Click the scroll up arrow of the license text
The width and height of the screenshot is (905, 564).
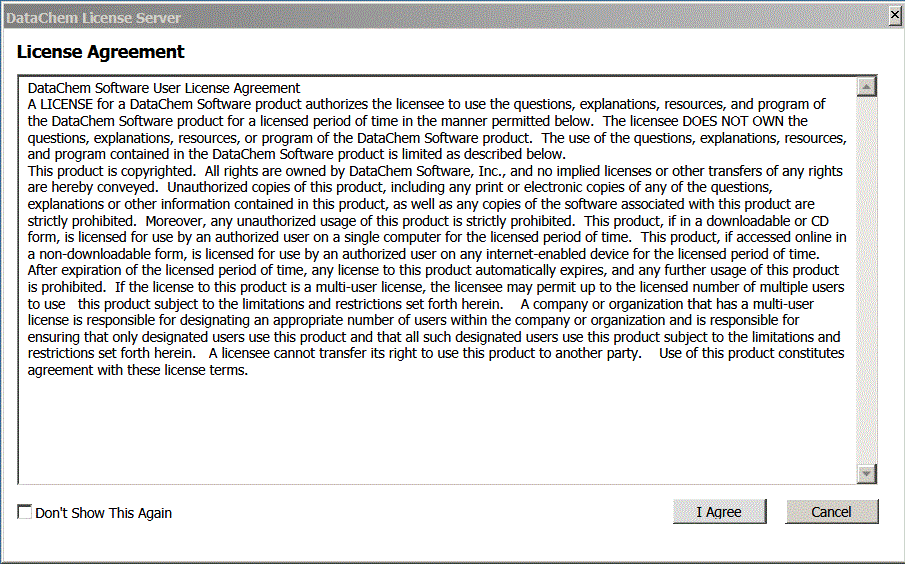pyautogui.click(x=866, y=87)
